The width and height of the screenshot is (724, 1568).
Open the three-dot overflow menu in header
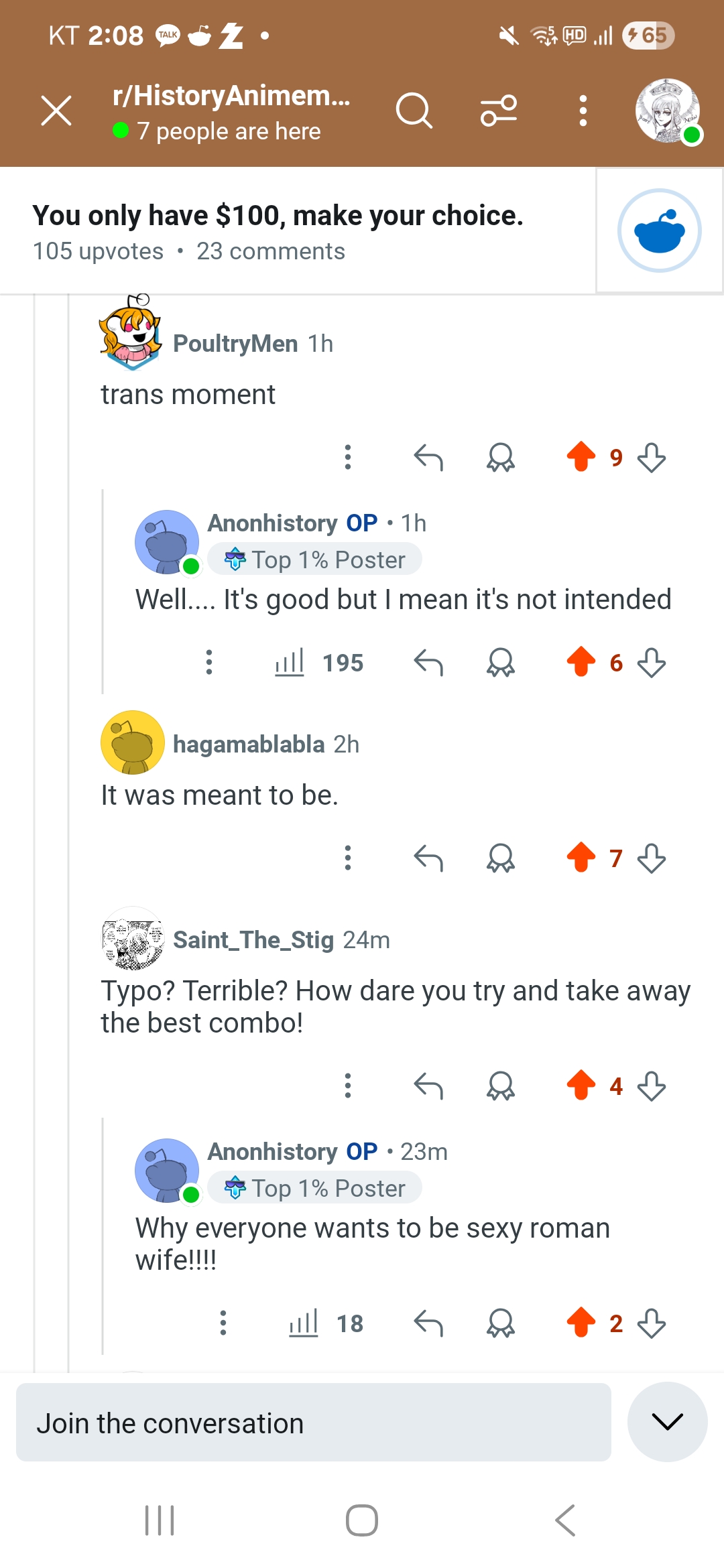click(583, 111)
